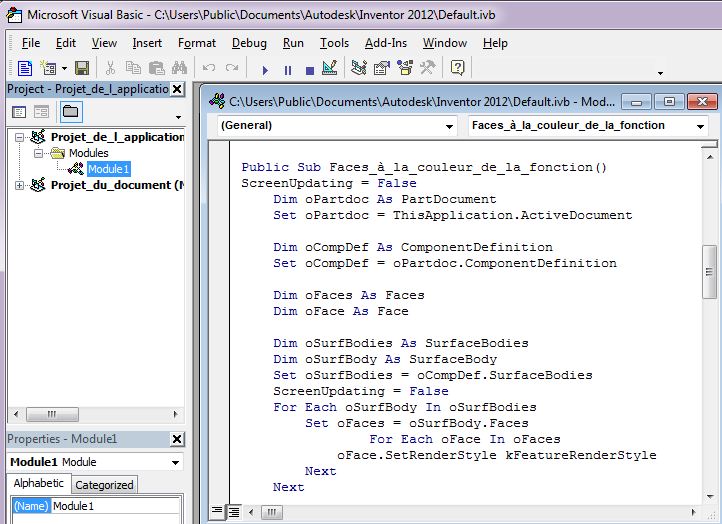Open the Format menu
Viewport: 722px width, 524px height.
click(x=197, y=43)
